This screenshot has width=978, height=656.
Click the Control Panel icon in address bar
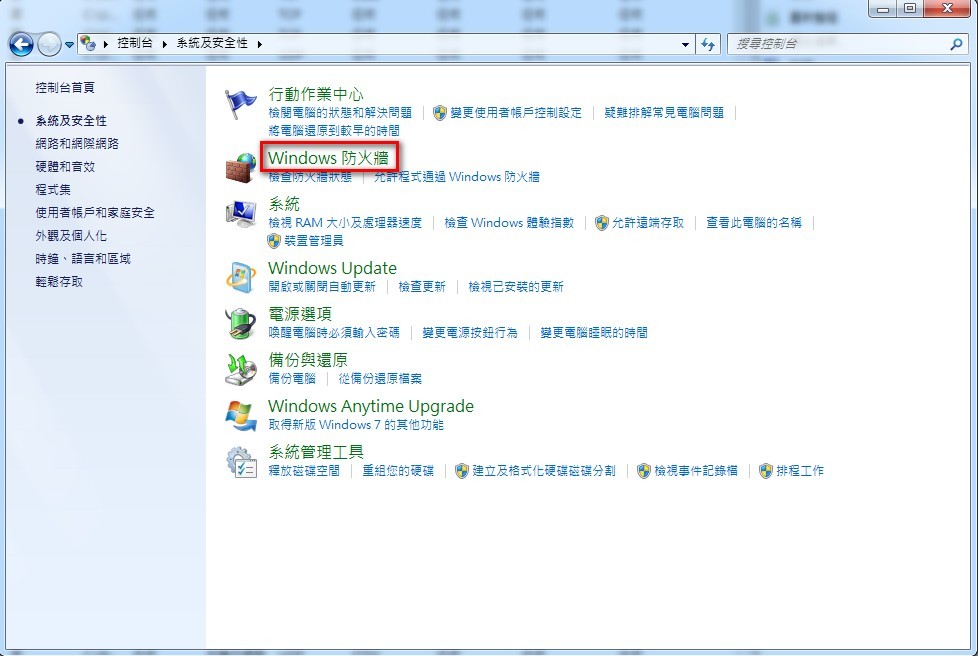(x=88, y=43)
